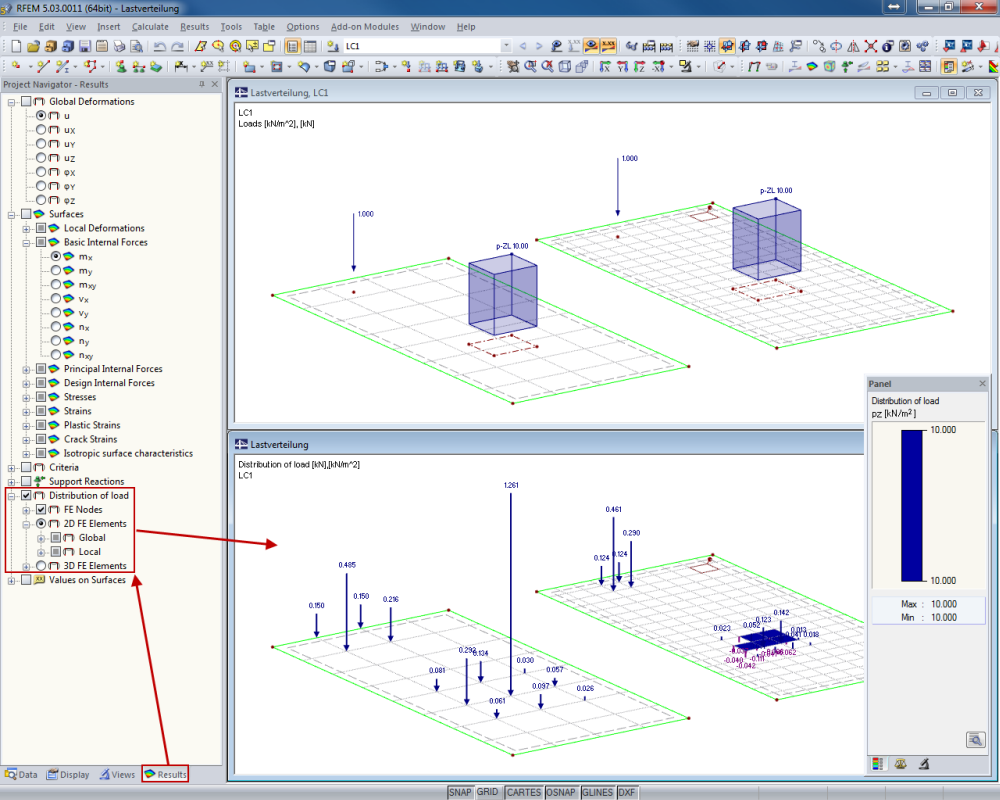Click the Save file toolbar icon
This screenshot has width=1000, height=800.
click(85, 46)
